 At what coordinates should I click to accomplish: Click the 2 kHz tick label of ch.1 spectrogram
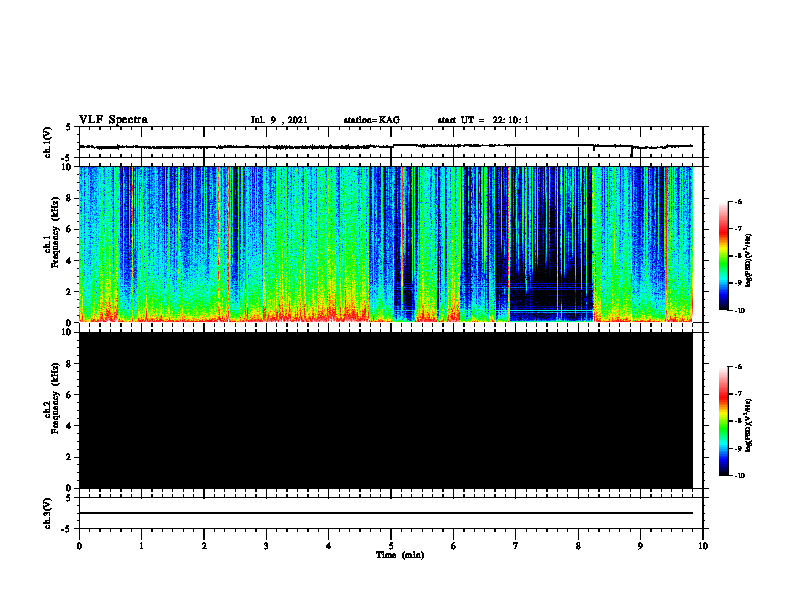point(70,292)
